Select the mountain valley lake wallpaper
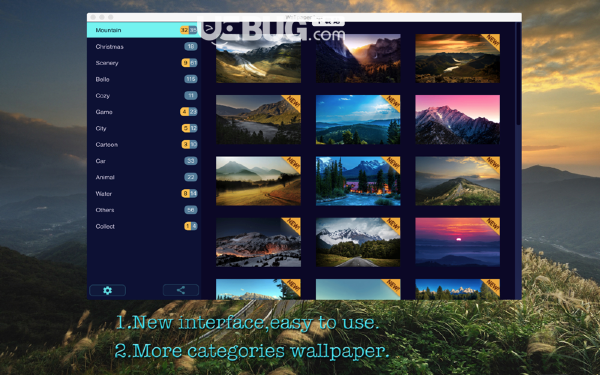 coord(258,119)
